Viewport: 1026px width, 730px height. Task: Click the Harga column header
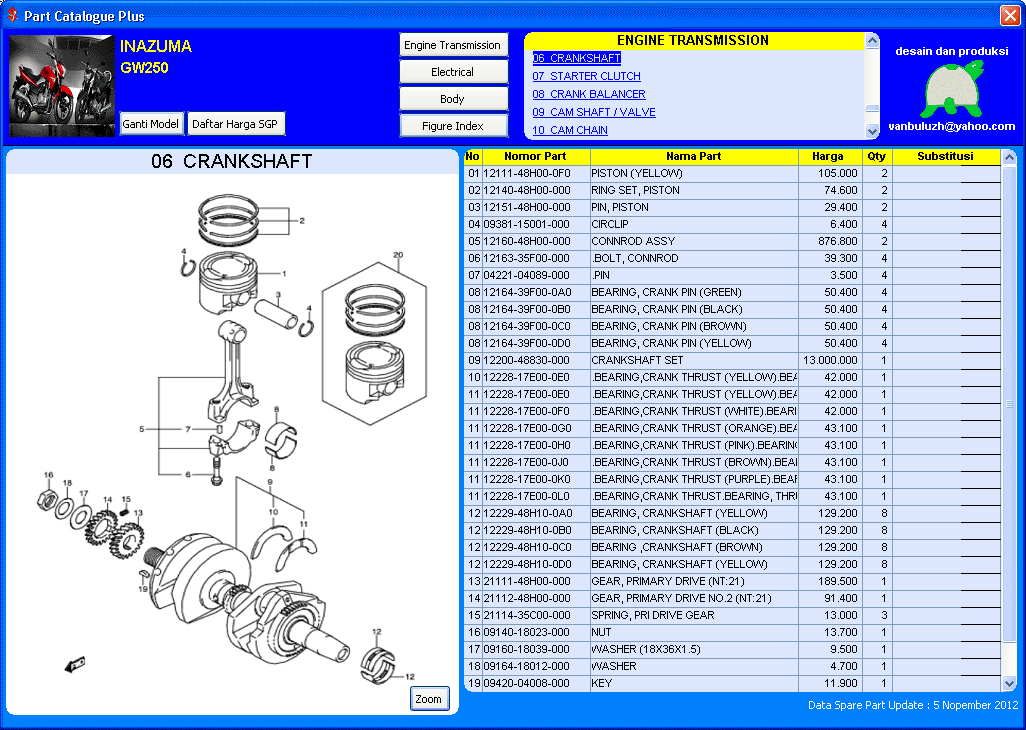pyautogui.click(x=830, y=156)
